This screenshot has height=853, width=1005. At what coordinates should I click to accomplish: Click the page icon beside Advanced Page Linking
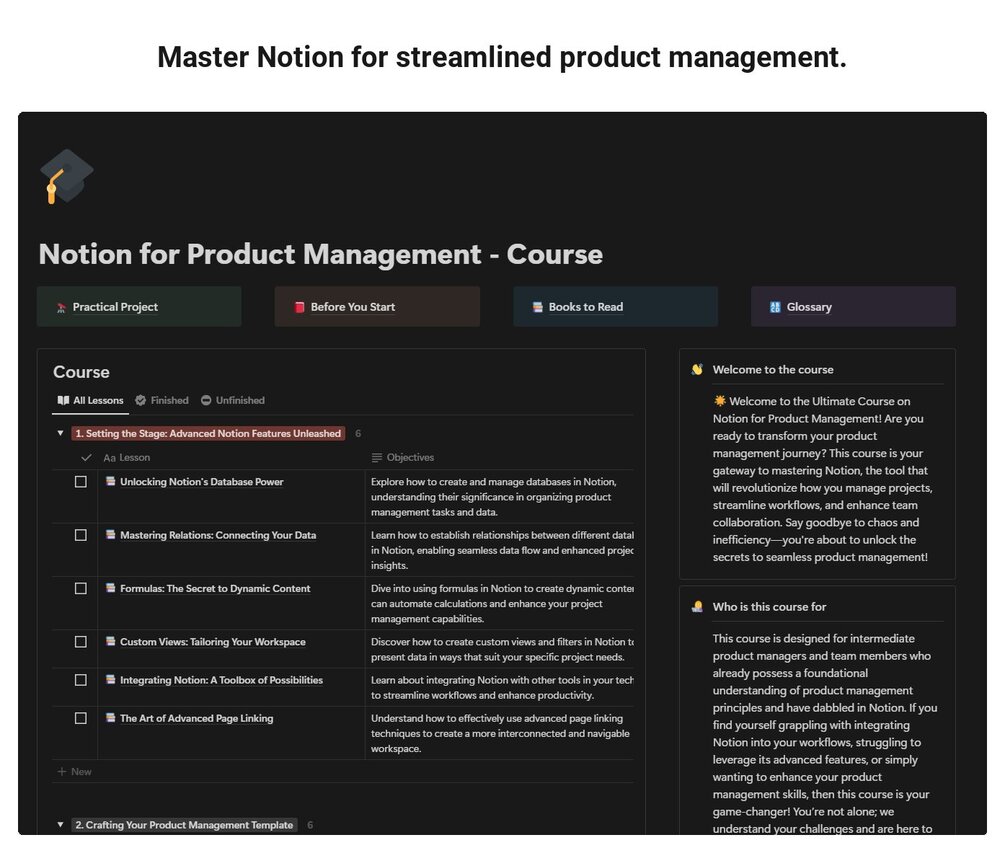tap(111, 718)
